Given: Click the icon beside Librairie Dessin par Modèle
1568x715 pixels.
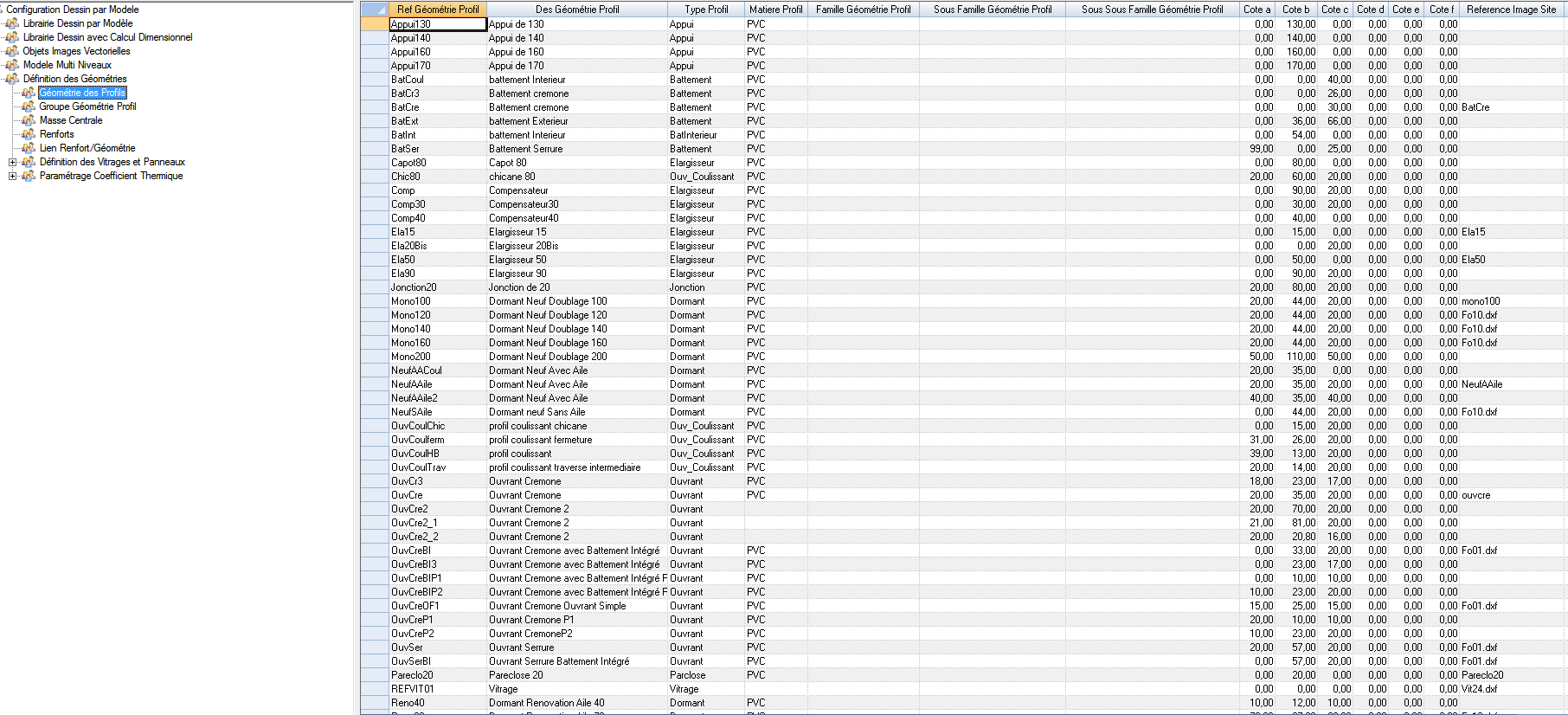Looking at the screenshot, I should coord(12,23).
